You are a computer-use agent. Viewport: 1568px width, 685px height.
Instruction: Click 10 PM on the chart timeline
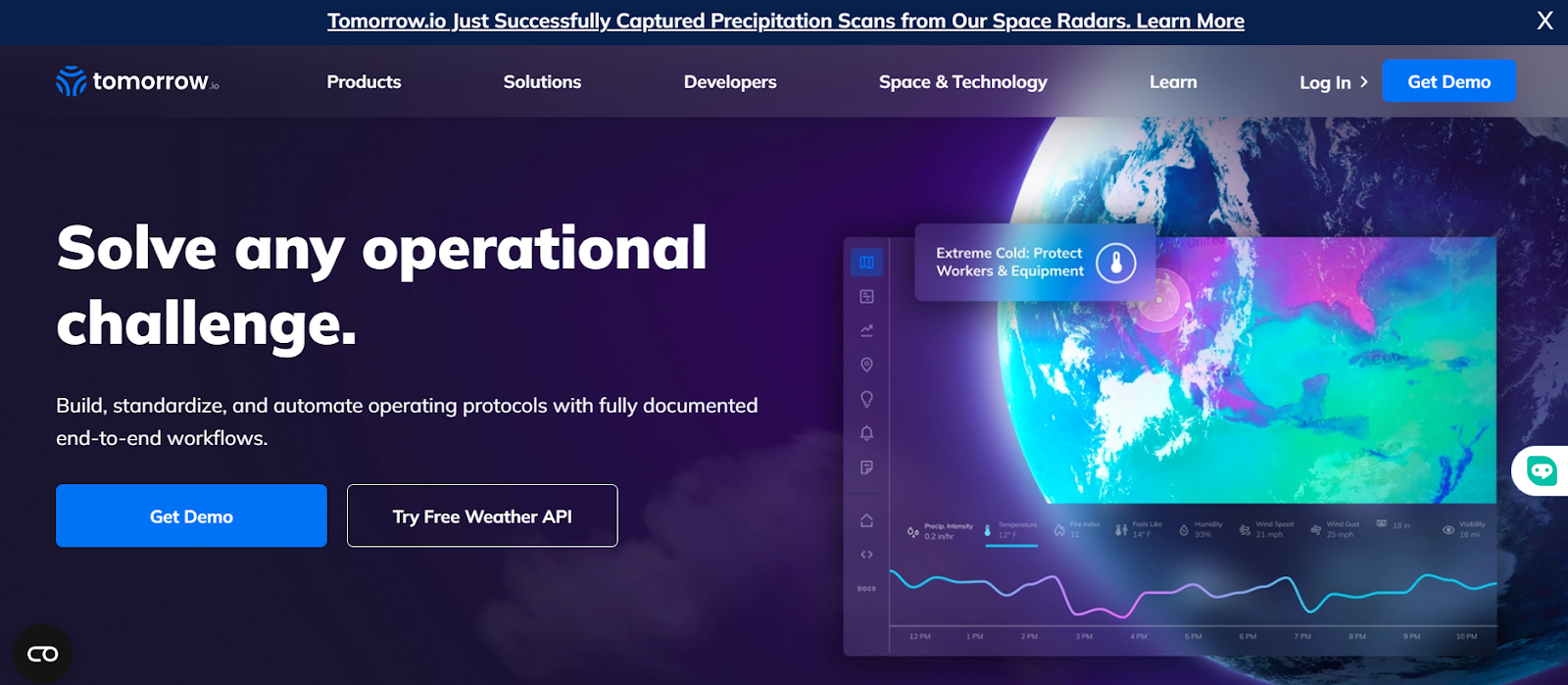[1466, 637]
